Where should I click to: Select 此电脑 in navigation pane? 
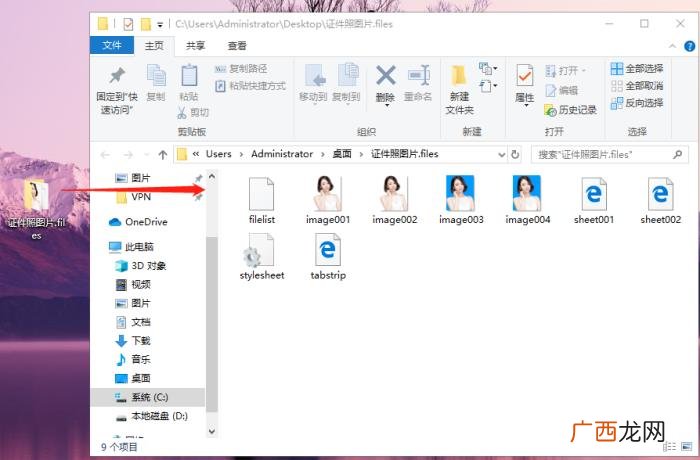click(x=131, y=247)
